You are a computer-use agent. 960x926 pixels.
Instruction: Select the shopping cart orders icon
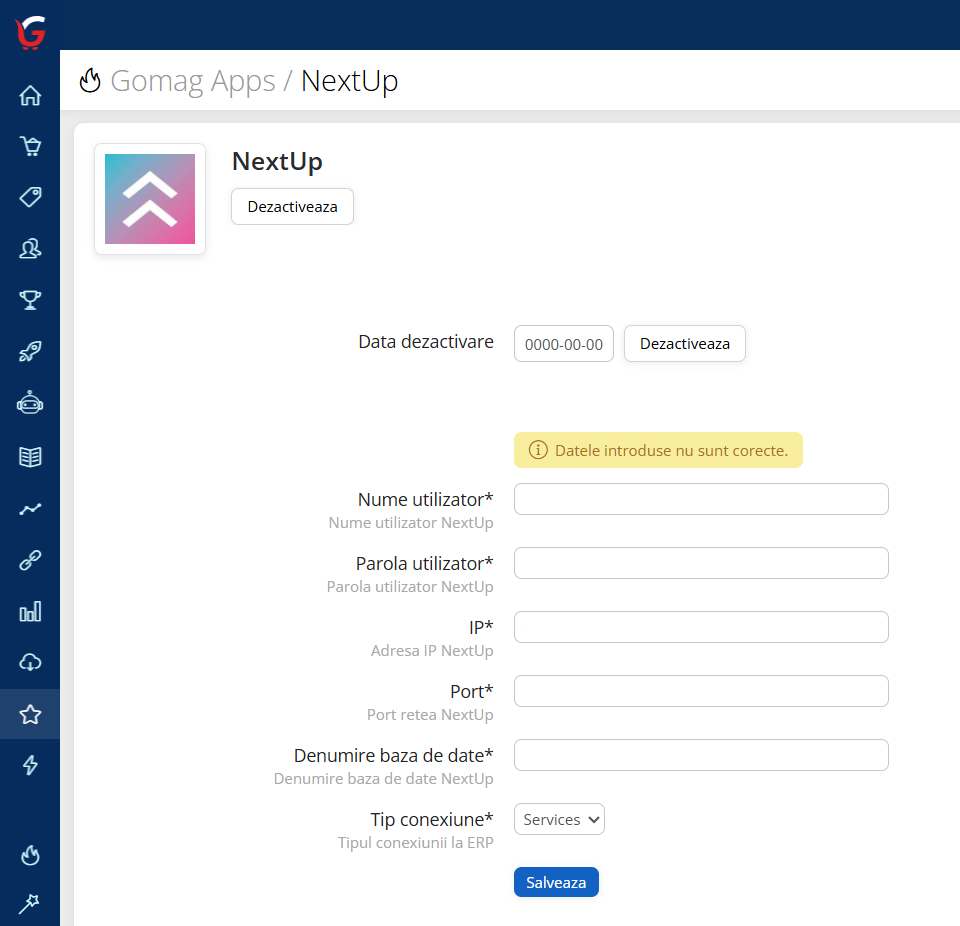[x=30, y=146]
